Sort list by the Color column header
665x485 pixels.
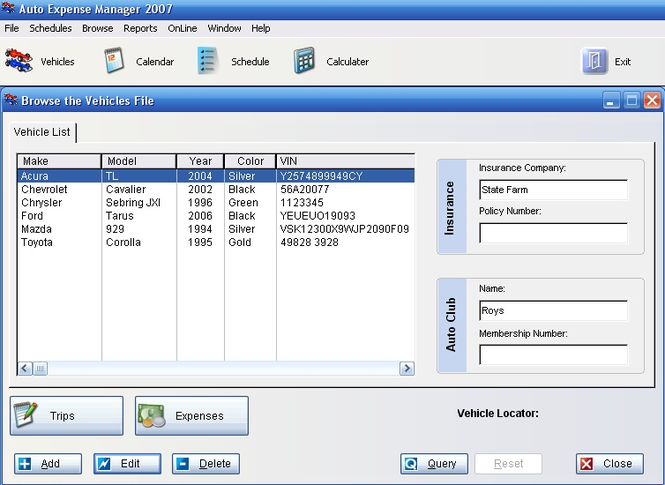(x=250, y=161)
